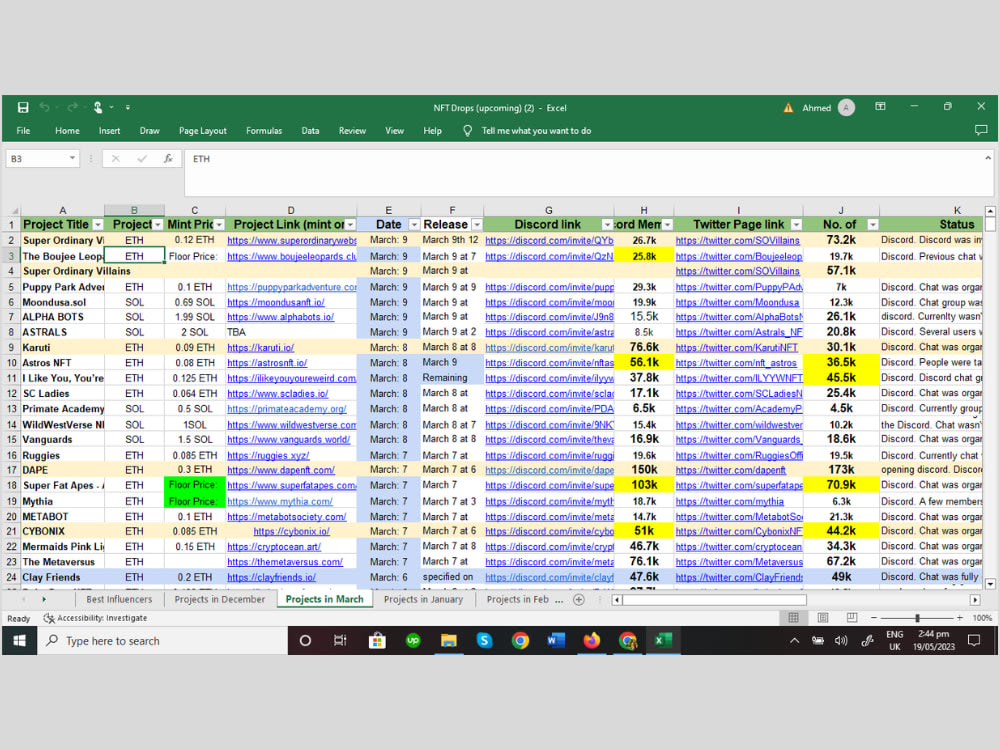Open the Formulas ribbon tab
Image resolution: width=1000 pixels, height=750 pixels.
264,131
